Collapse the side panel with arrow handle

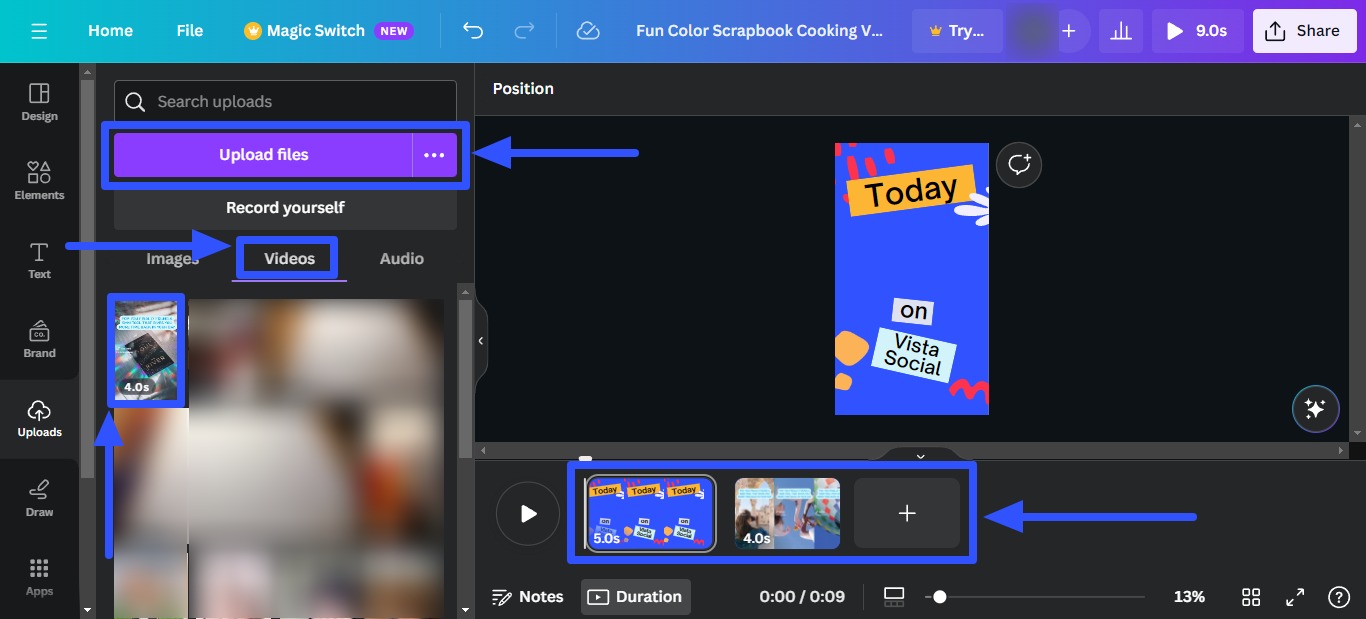[x=480, y=341]
